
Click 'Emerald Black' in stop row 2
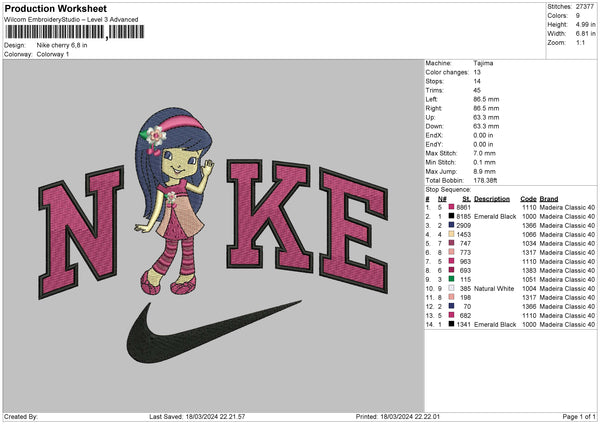pos(495,217)
